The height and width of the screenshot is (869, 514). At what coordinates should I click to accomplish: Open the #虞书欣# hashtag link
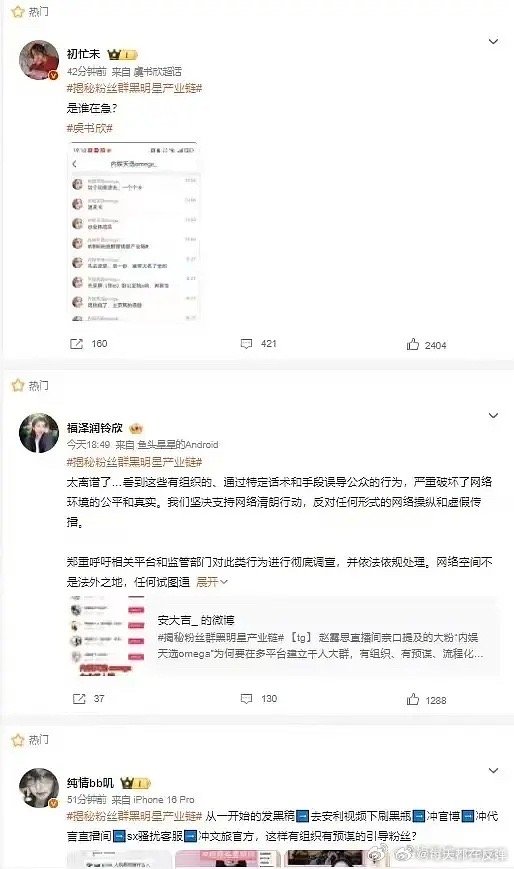click(89, 128)
